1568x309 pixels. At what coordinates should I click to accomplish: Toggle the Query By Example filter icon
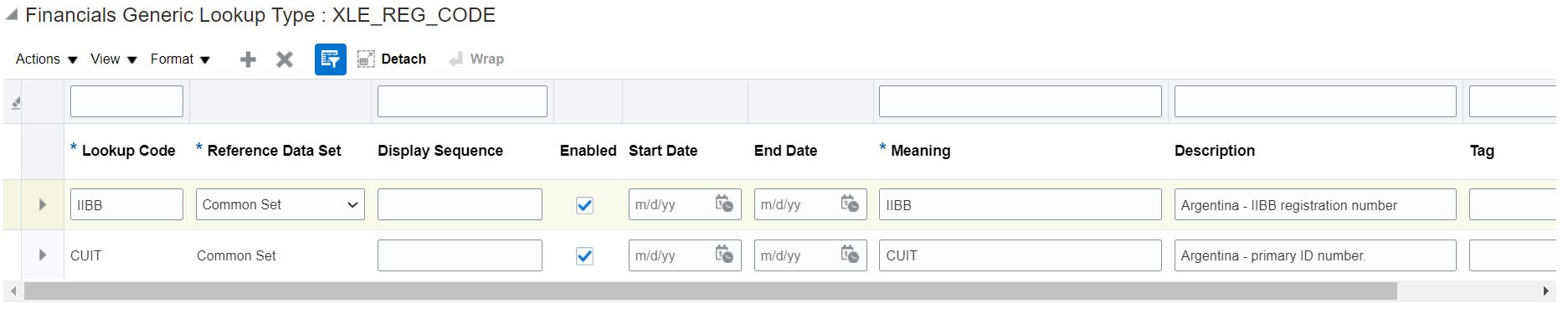pos(331,59)
